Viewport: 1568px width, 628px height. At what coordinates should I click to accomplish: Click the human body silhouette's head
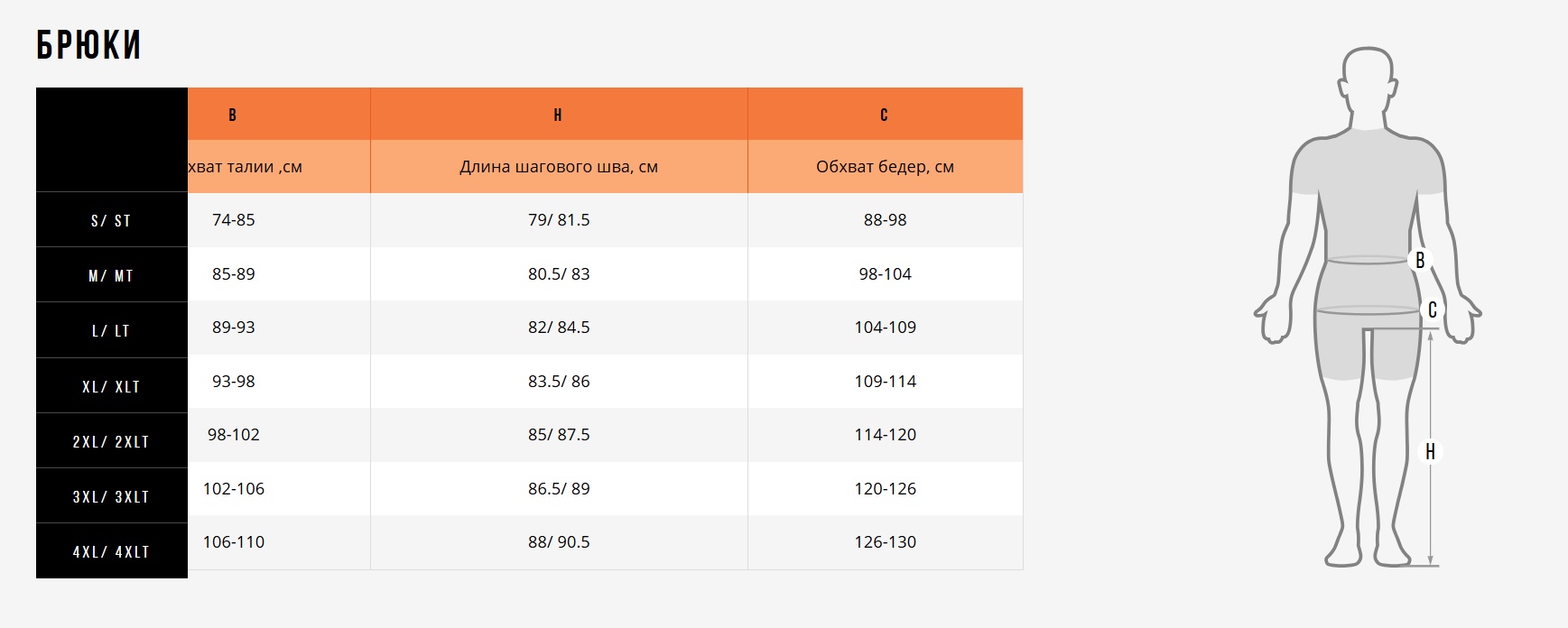(1369, 79)
